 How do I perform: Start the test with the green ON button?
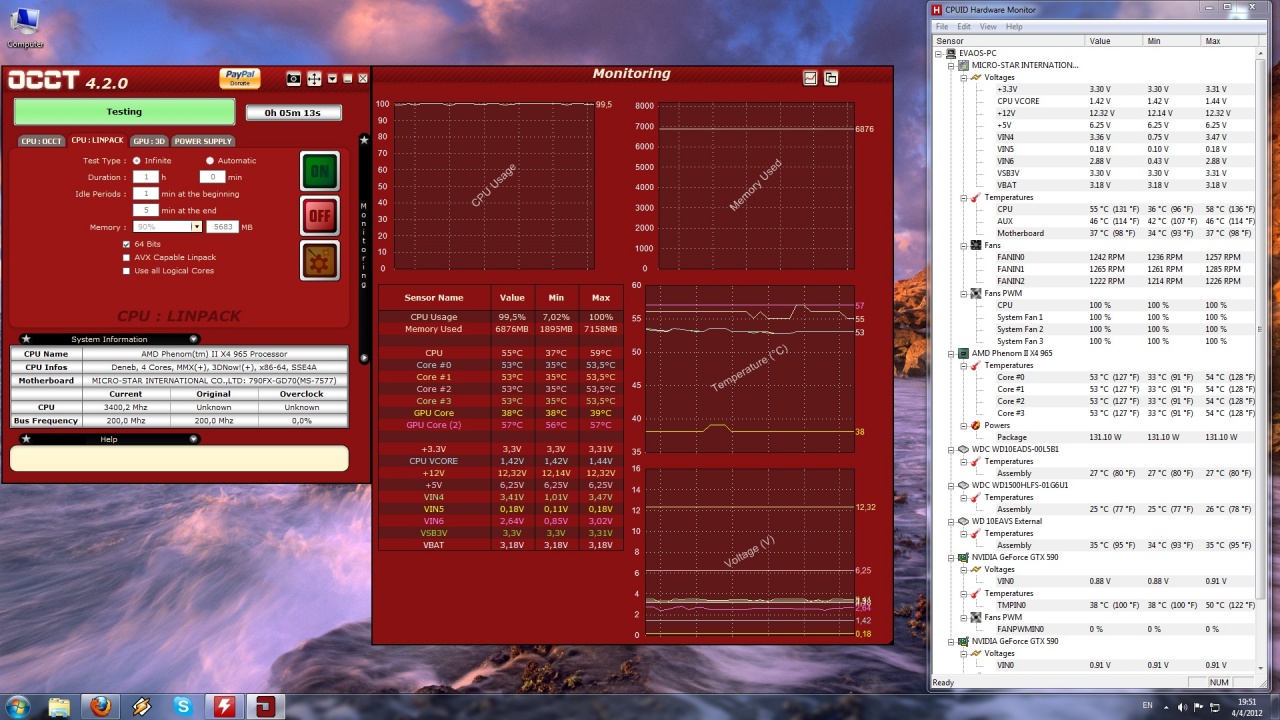point(320,171)
